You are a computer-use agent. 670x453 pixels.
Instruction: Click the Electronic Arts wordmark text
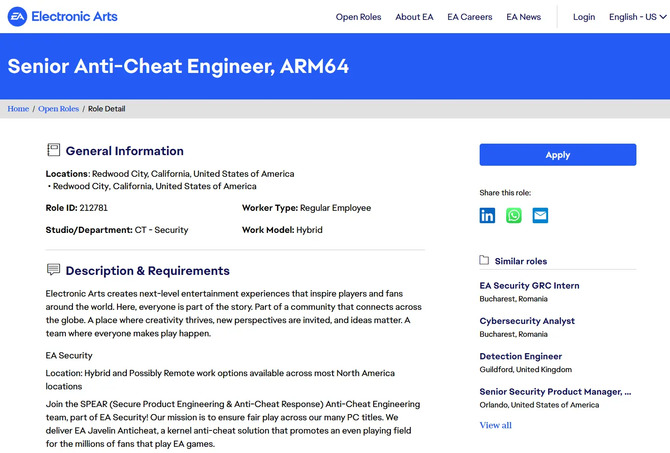pos(74,17)
